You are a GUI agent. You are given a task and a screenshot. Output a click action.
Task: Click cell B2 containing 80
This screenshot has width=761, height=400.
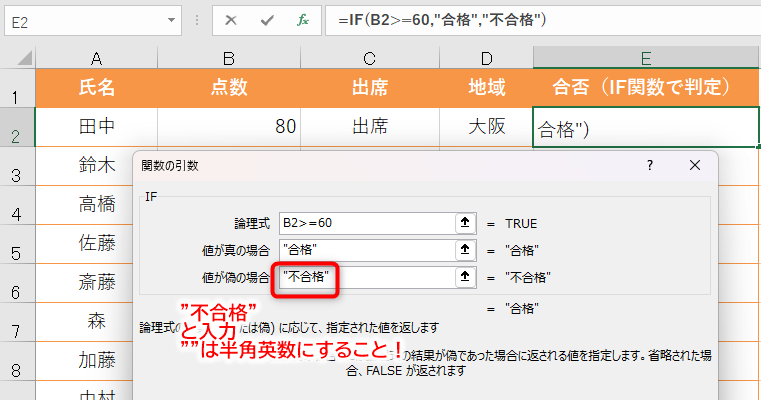pos(229,127)
